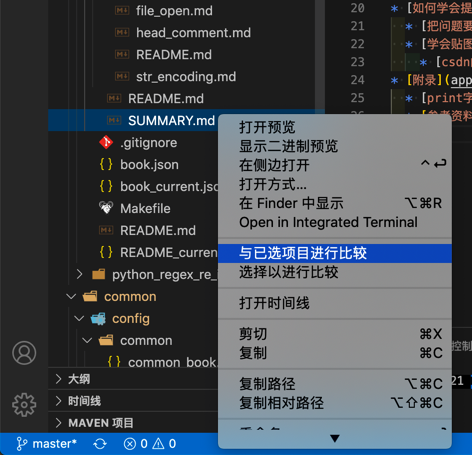This screenshot has width=472, height=455.
Task: Choose 打开方式... menu entry
Action: pyautogui.click(x=335, y=184)
